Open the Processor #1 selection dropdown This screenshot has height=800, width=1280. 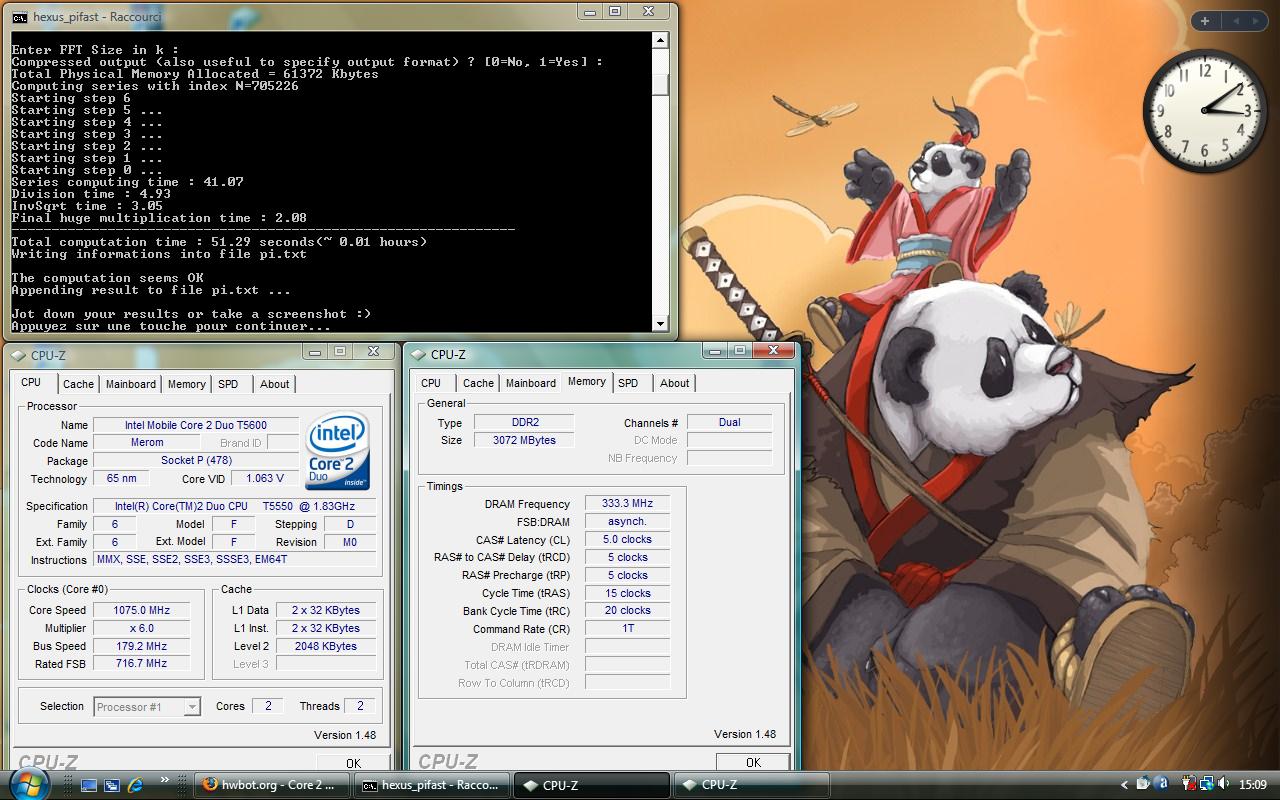[147, 707]
